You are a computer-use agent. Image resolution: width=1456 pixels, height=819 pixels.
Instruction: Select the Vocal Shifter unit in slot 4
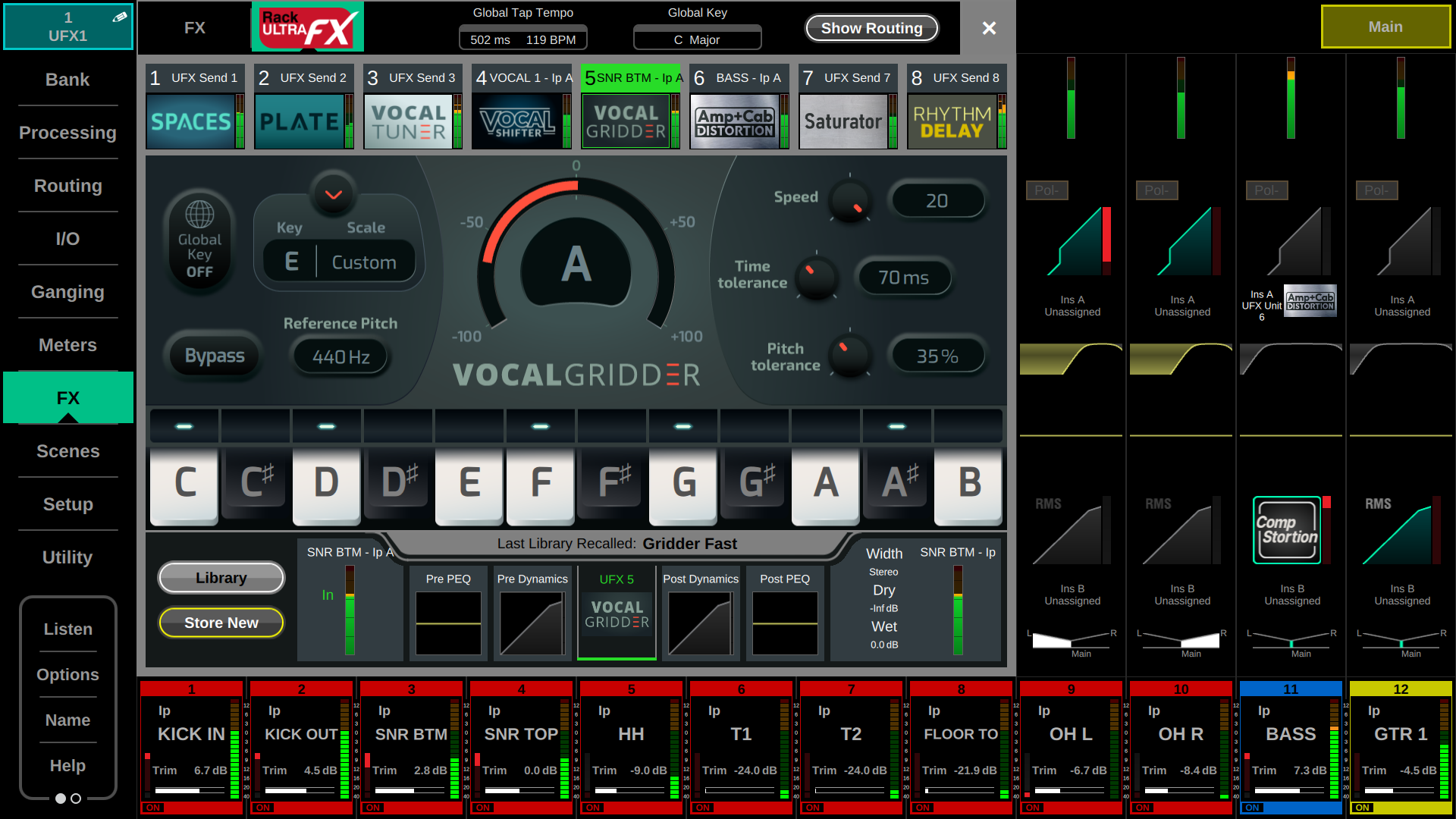click(x=517, y=121)
